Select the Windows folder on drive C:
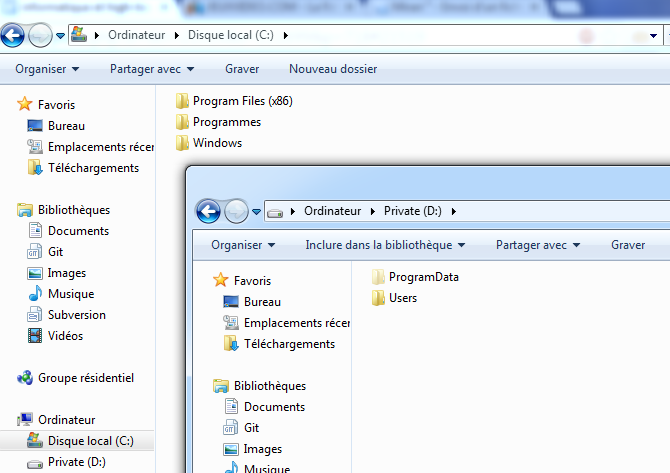The height and width of the screenshot is (473, 670). (217, 143)
